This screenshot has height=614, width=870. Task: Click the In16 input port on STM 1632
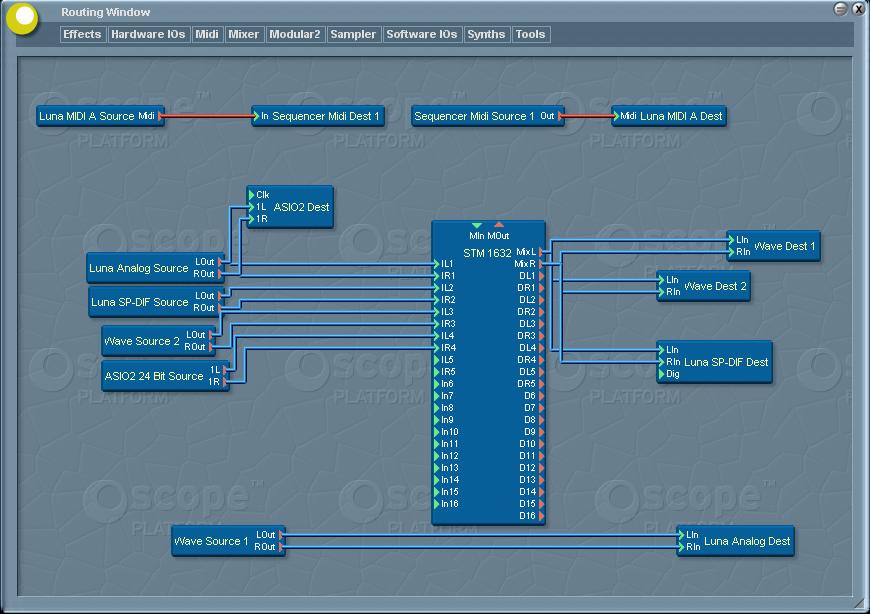437,504
